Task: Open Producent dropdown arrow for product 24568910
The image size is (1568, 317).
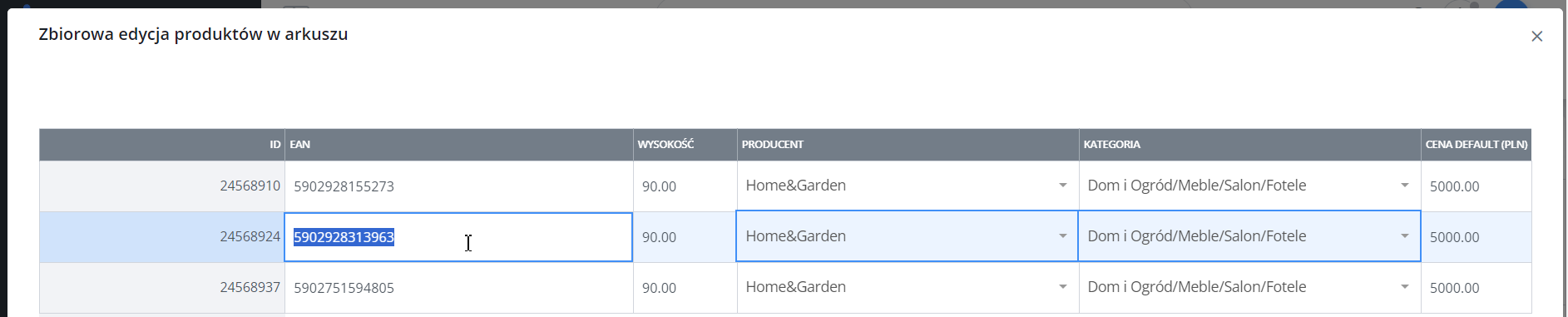Action: tap(1062, 186)
